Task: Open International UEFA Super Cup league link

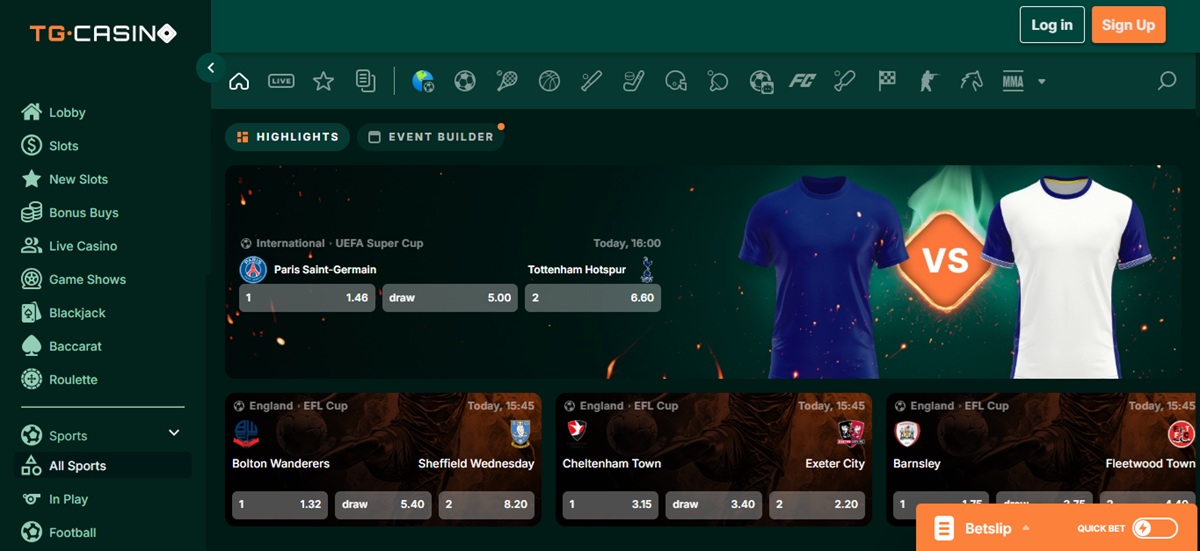Action: [332, 243]
